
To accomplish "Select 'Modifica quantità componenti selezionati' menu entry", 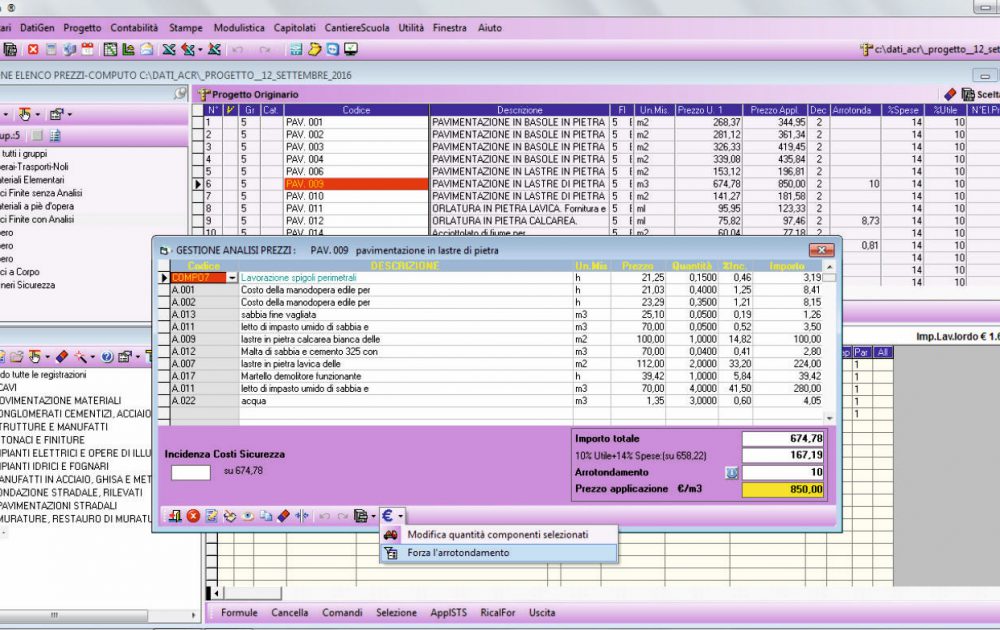I will tap(499, 535).
